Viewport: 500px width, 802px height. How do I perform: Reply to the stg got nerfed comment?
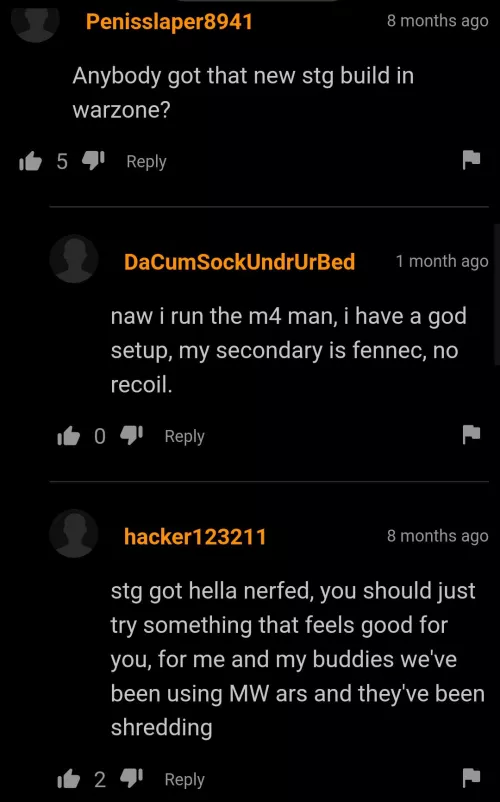185,779
